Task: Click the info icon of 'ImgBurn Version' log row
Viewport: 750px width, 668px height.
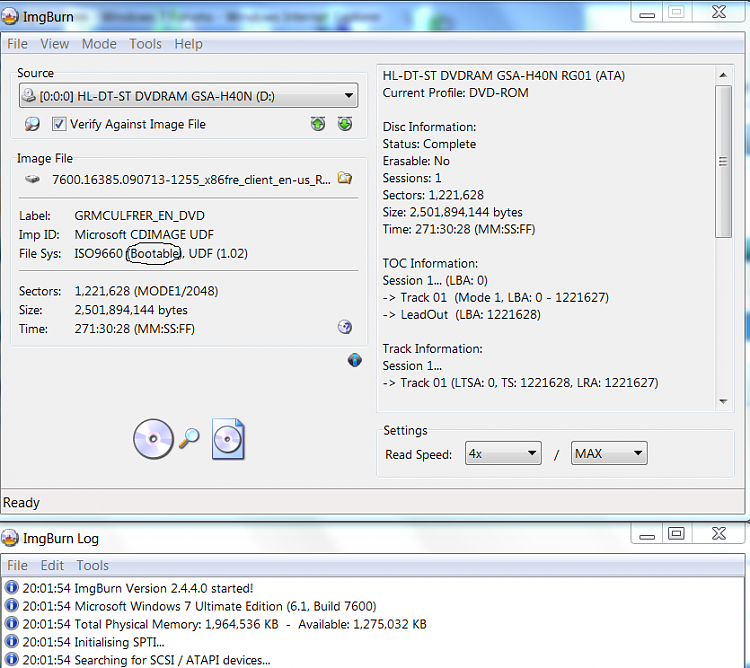Action: click(11, 587)
